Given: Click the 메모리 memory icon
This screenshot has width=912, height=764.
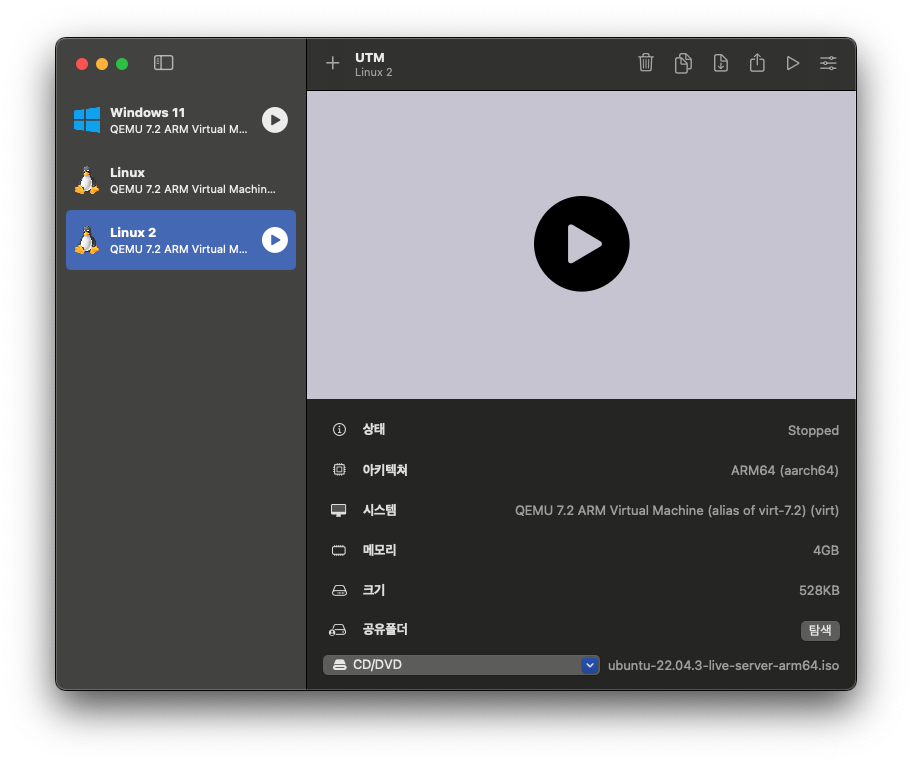Looking at the screenshot, I should coord(339,550).
